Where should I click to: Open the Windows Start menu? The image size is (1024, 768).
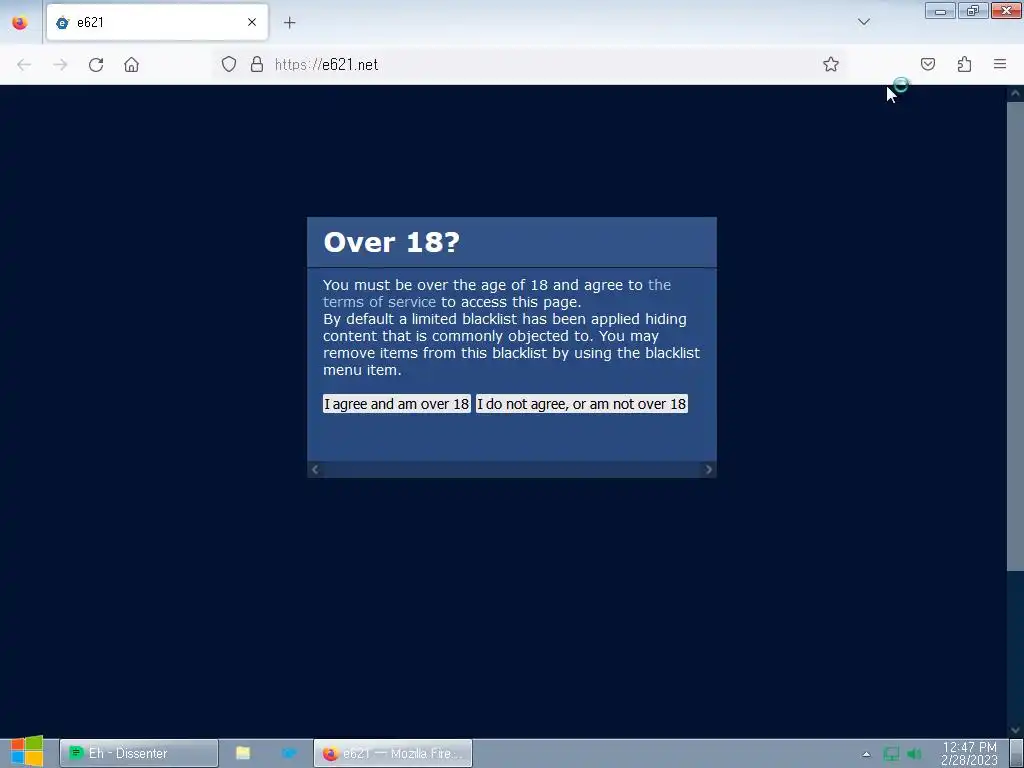(x=27, y=752)
